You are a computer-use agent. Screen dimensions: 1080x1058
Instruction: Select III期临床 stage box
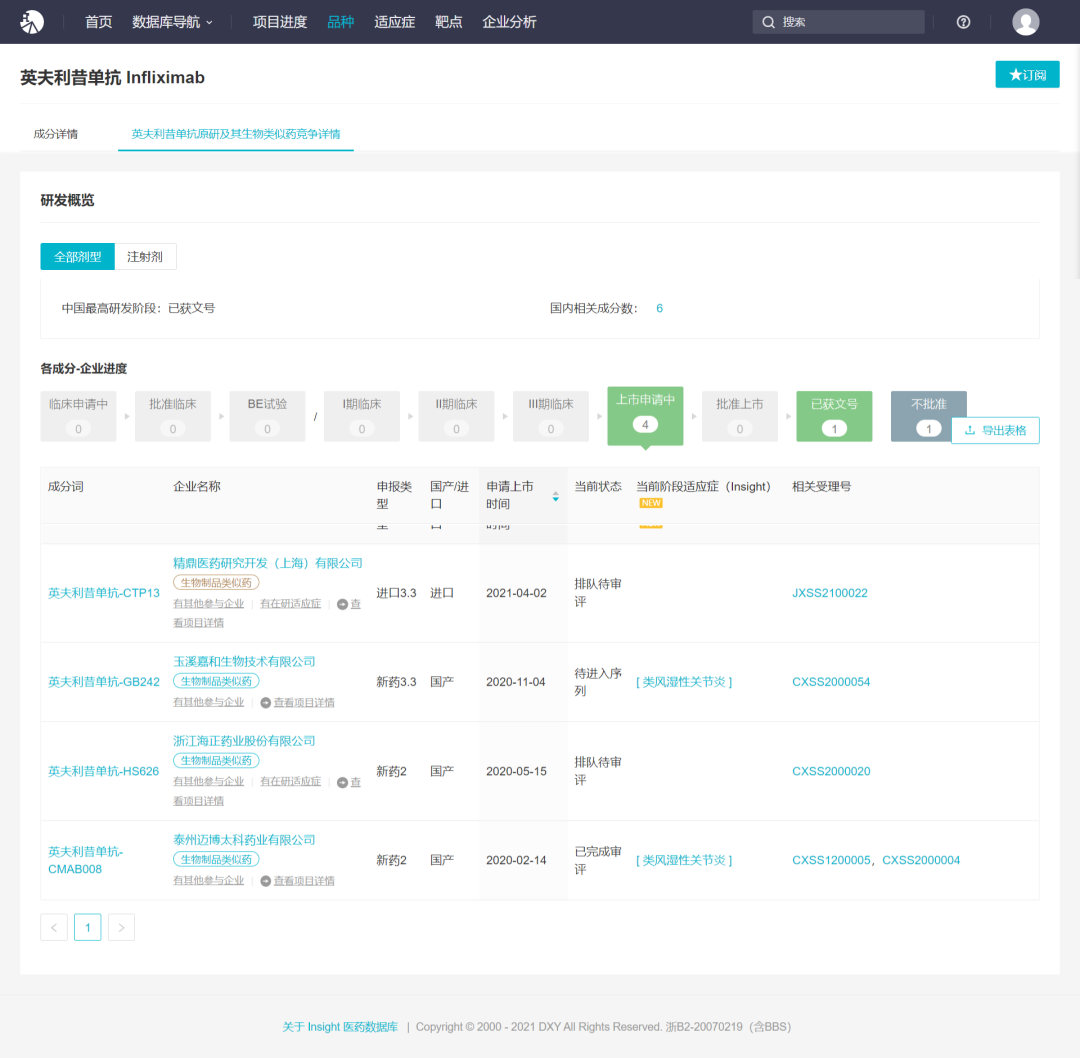(x=551, y=416)
